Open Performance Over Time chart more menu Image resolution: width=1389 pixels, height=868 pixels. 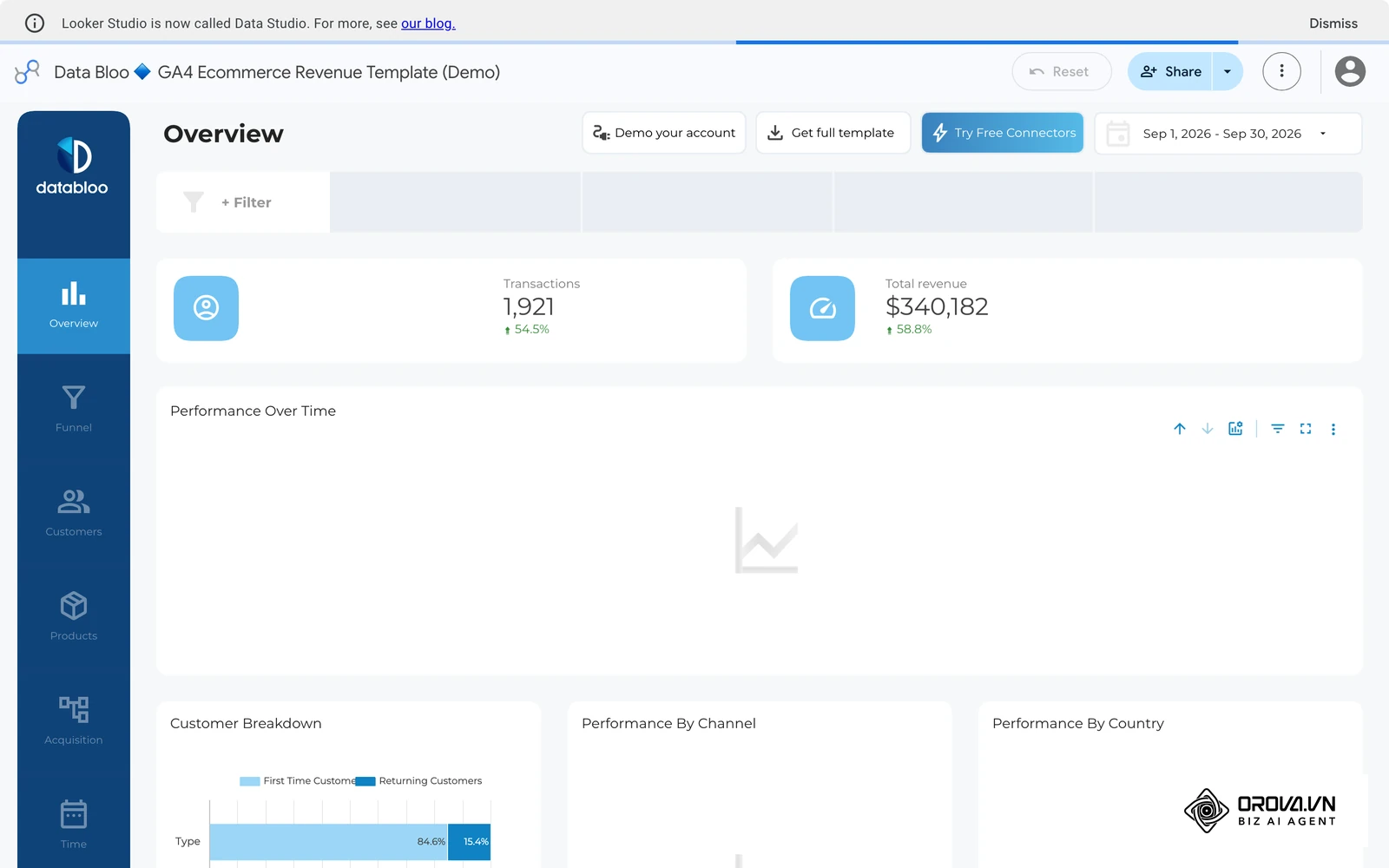[x=1333, y=429]
